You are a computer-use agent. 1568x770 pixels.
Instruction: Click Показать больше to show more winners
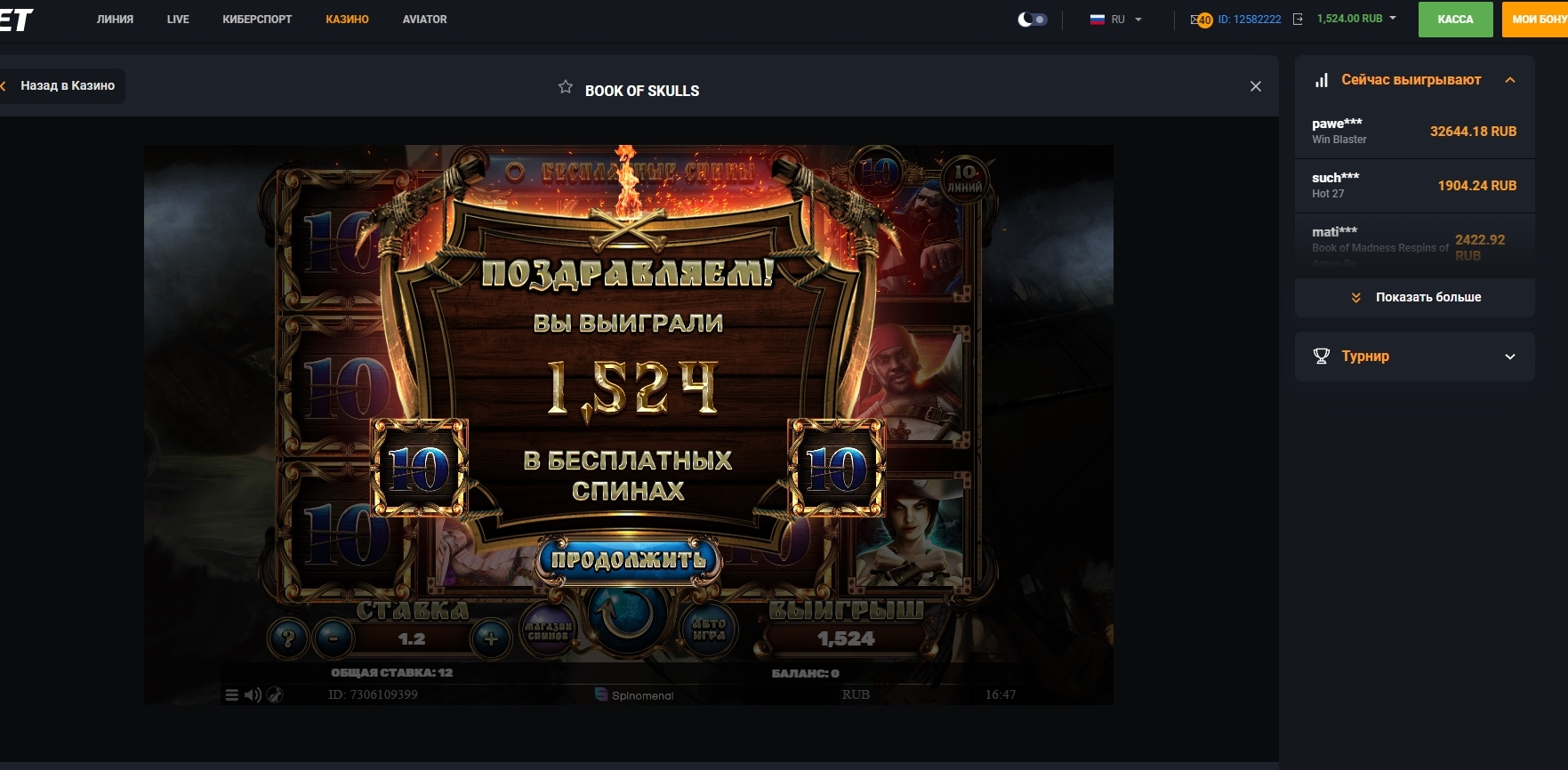pyautogui.click(x=1415, y=298)
